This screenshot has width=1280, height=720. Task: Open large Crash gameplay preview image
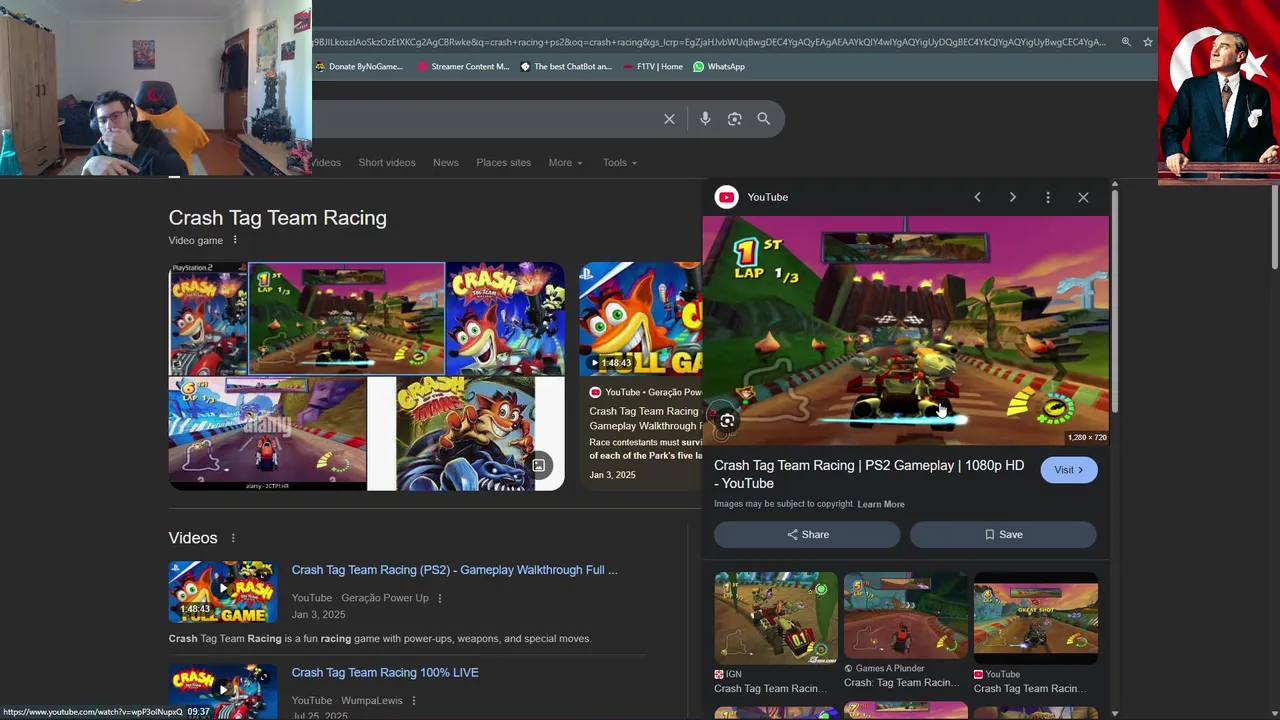[906, 331]
